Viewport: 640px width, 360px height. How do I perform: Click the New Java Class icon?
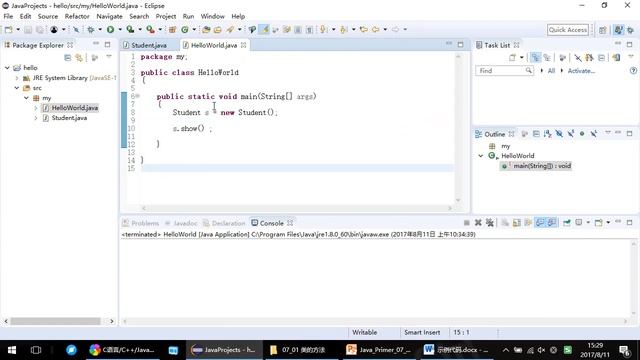pos(185,29)
